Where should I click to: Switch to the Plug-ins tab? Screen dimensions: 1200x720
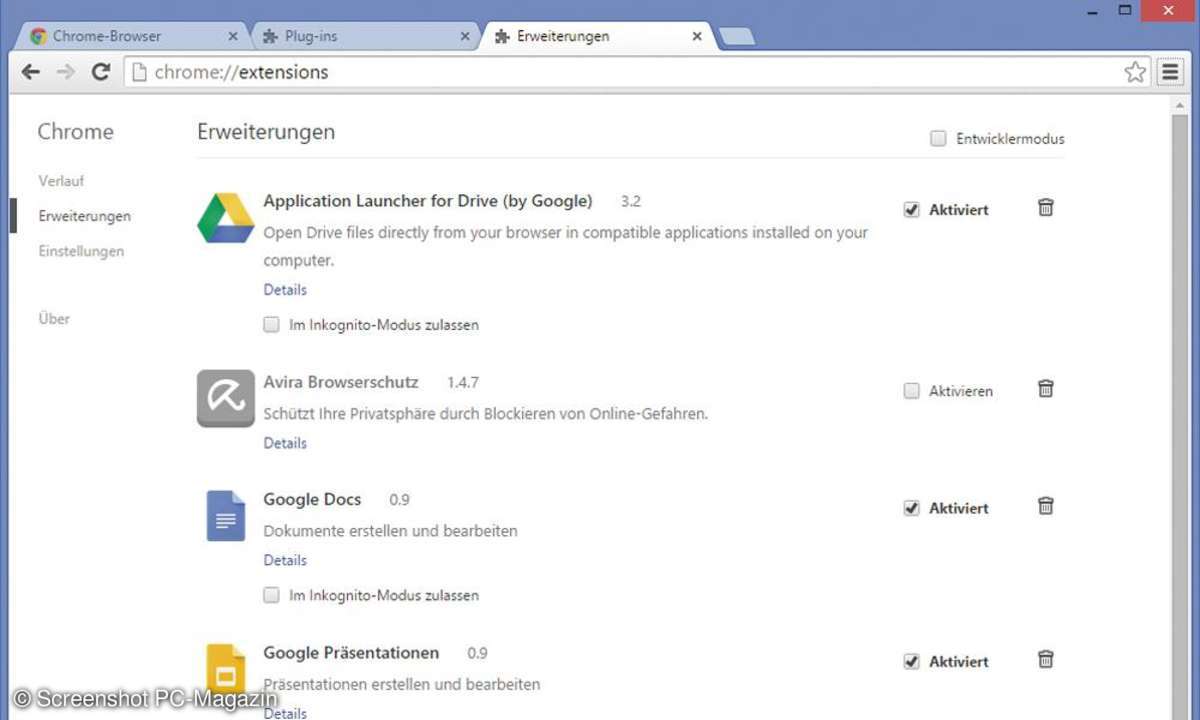tap(364, 36)
